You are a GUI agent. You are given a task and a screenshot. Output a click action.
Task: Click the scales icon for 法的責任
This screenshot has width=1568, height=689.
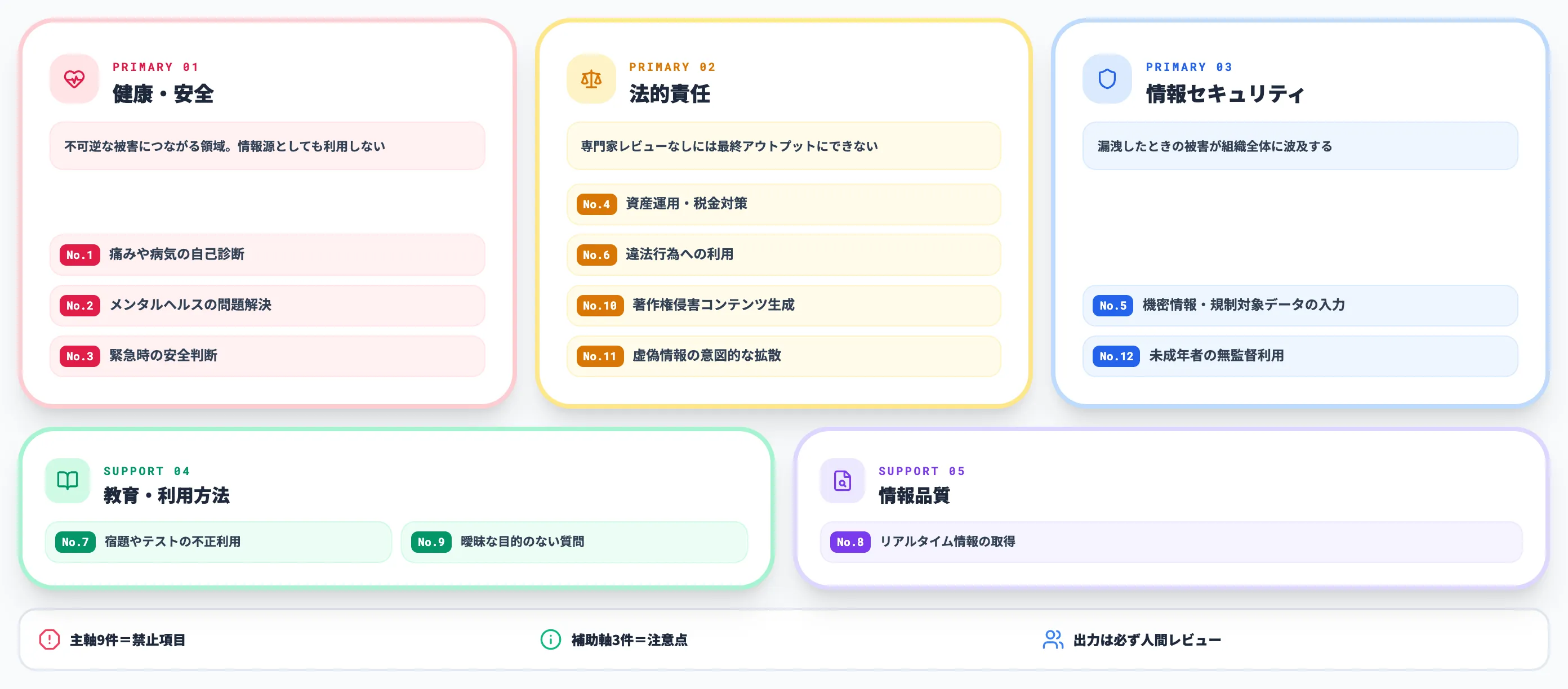(x=591, y=79)
